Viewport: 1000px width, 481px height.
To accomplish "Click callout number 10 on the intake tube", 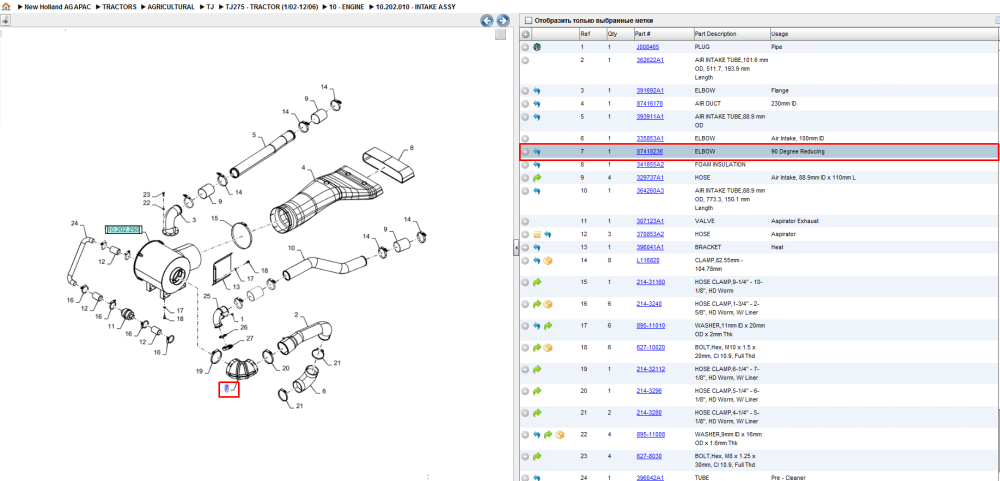I will click(291, 248).
